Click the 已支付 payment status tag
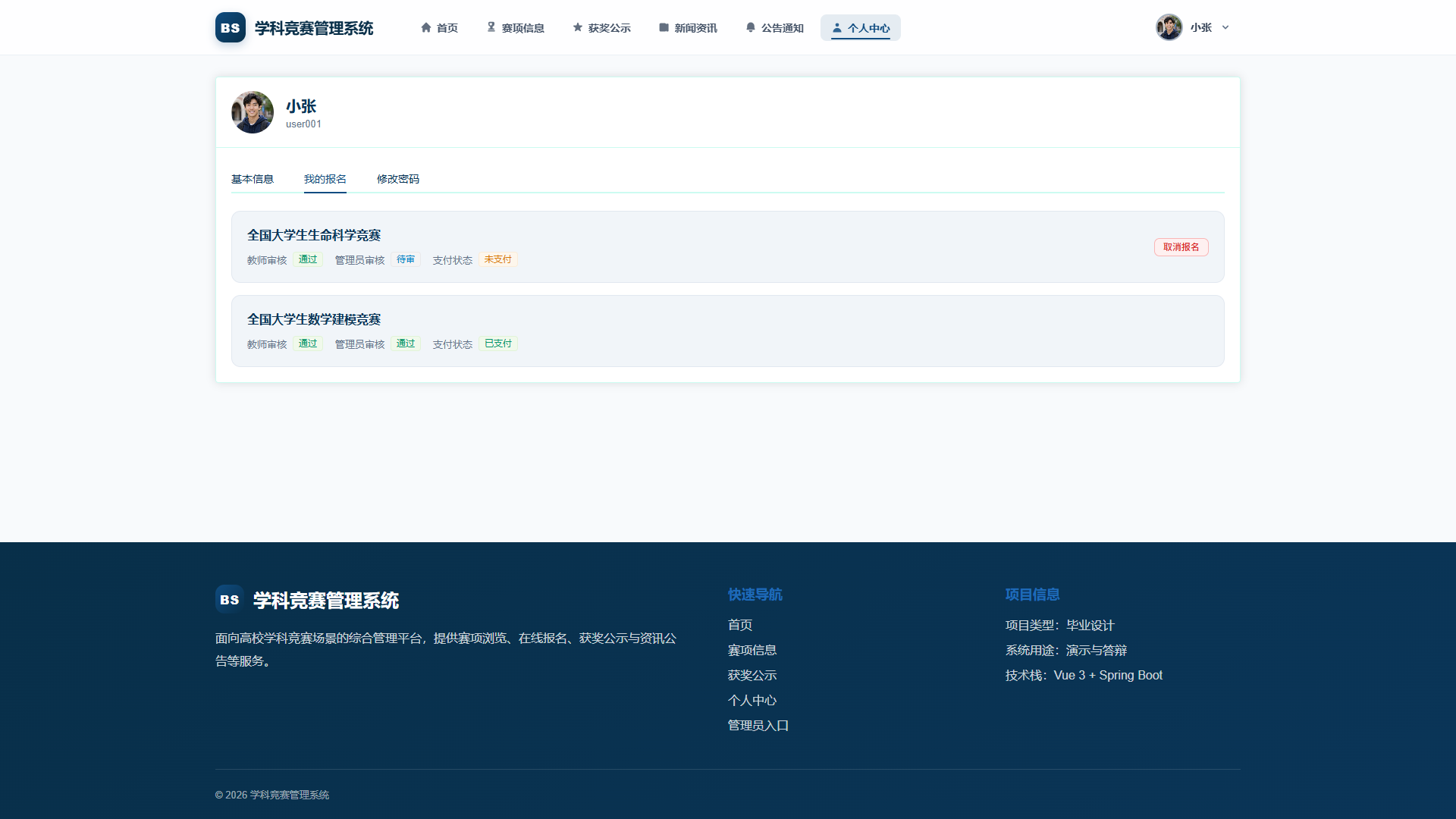Screen dimensions: 1456x819 coord(498,344)
